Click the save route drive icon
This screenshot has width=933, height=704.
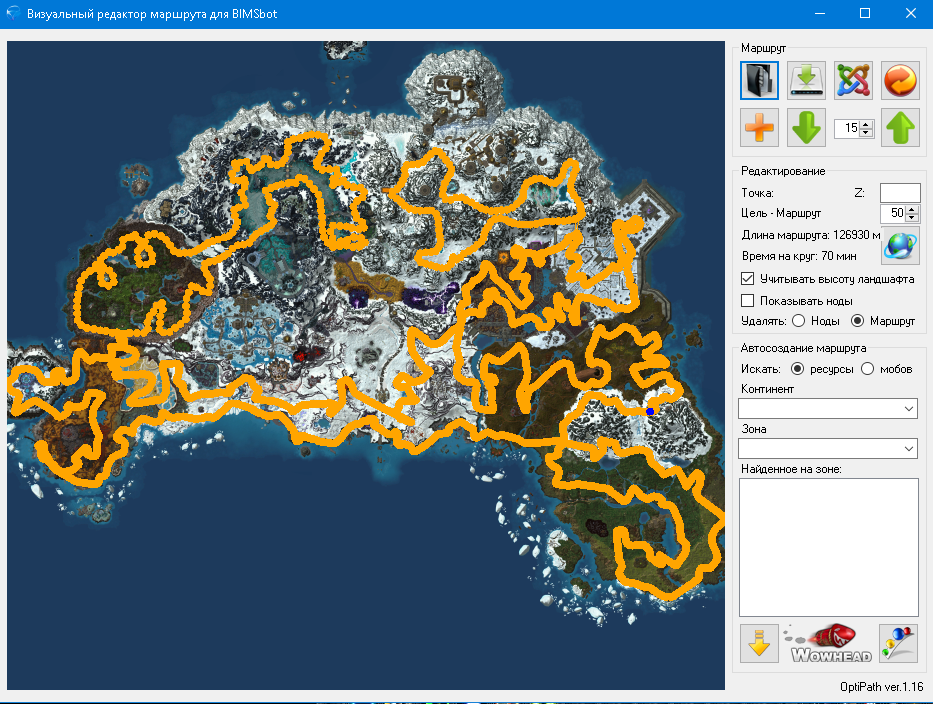pos(806,80)
